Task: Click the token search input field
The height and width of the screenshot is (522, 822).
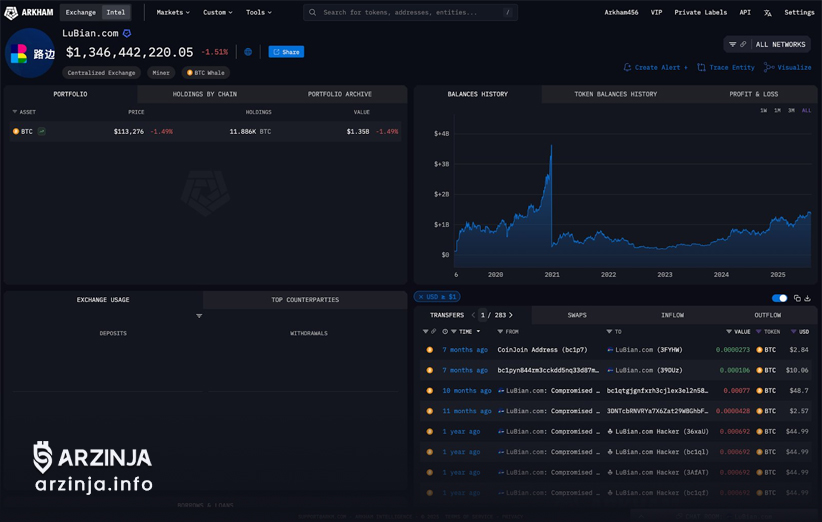Action: (410, 13)
